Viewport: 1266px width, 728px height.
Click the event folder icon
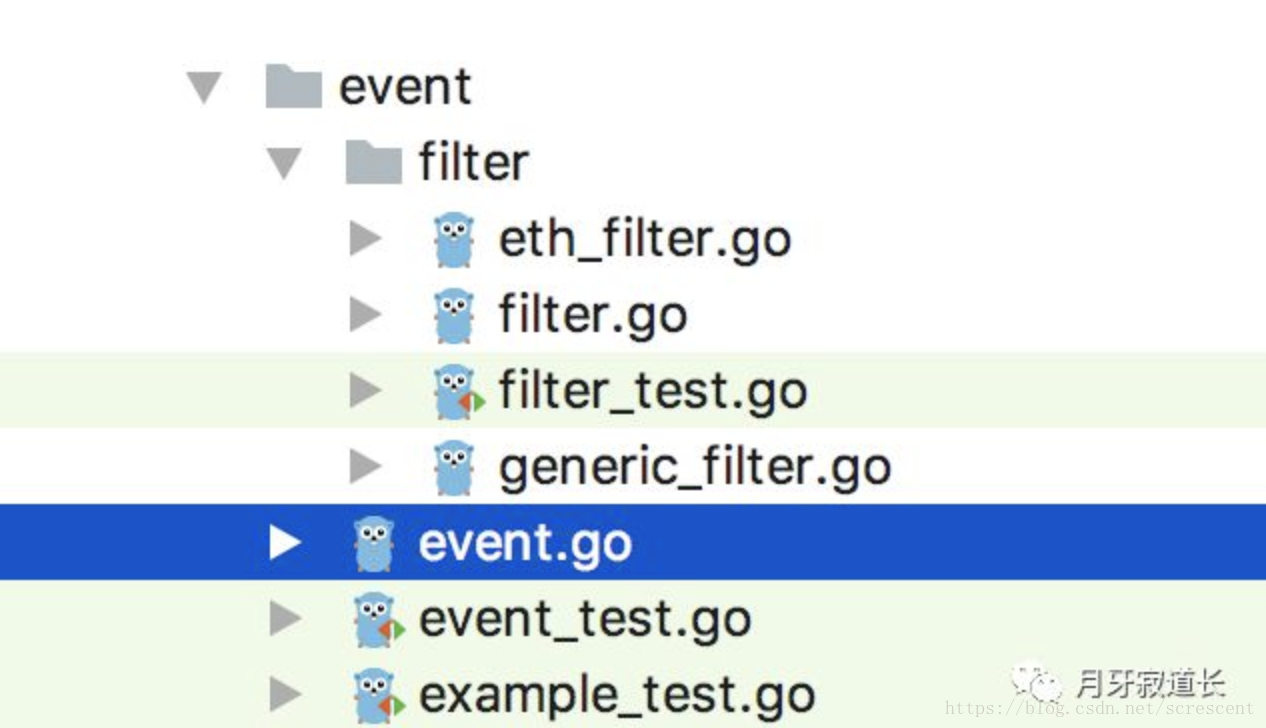(x=292, y=87)
